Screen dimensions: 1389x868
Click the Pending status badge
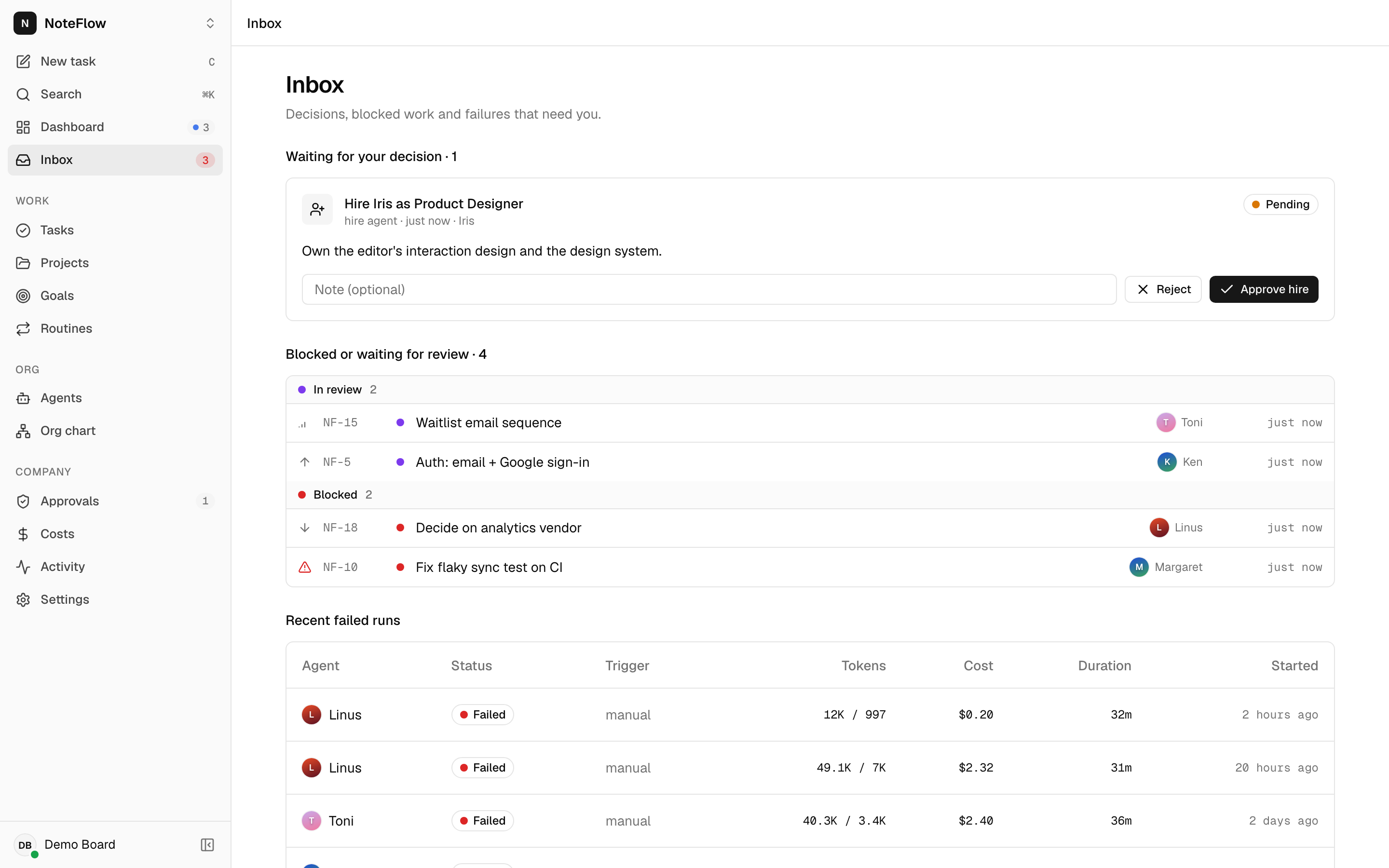[1280, 204]
